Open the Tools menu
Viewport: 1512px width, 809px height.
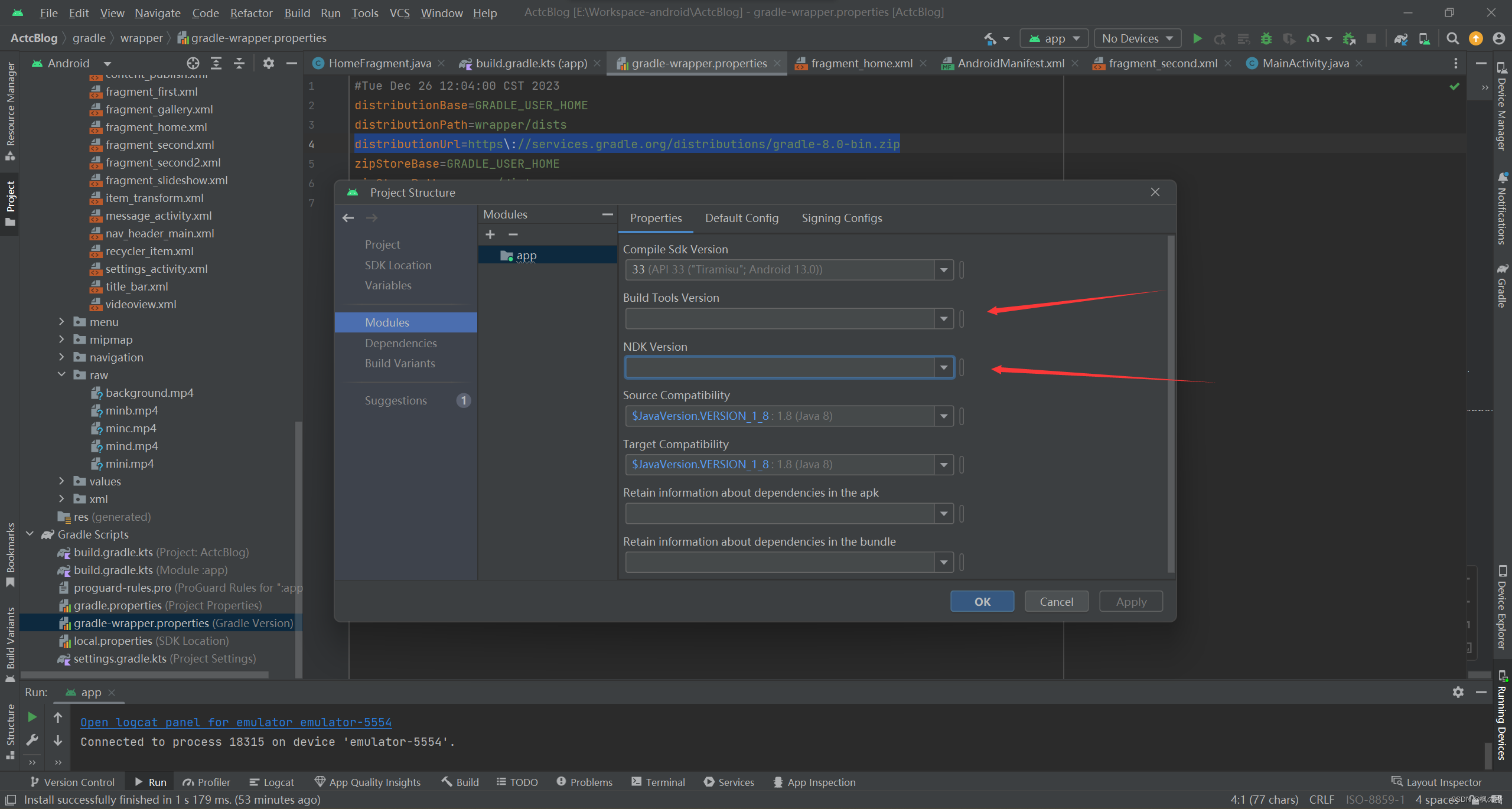pos(364,12)
